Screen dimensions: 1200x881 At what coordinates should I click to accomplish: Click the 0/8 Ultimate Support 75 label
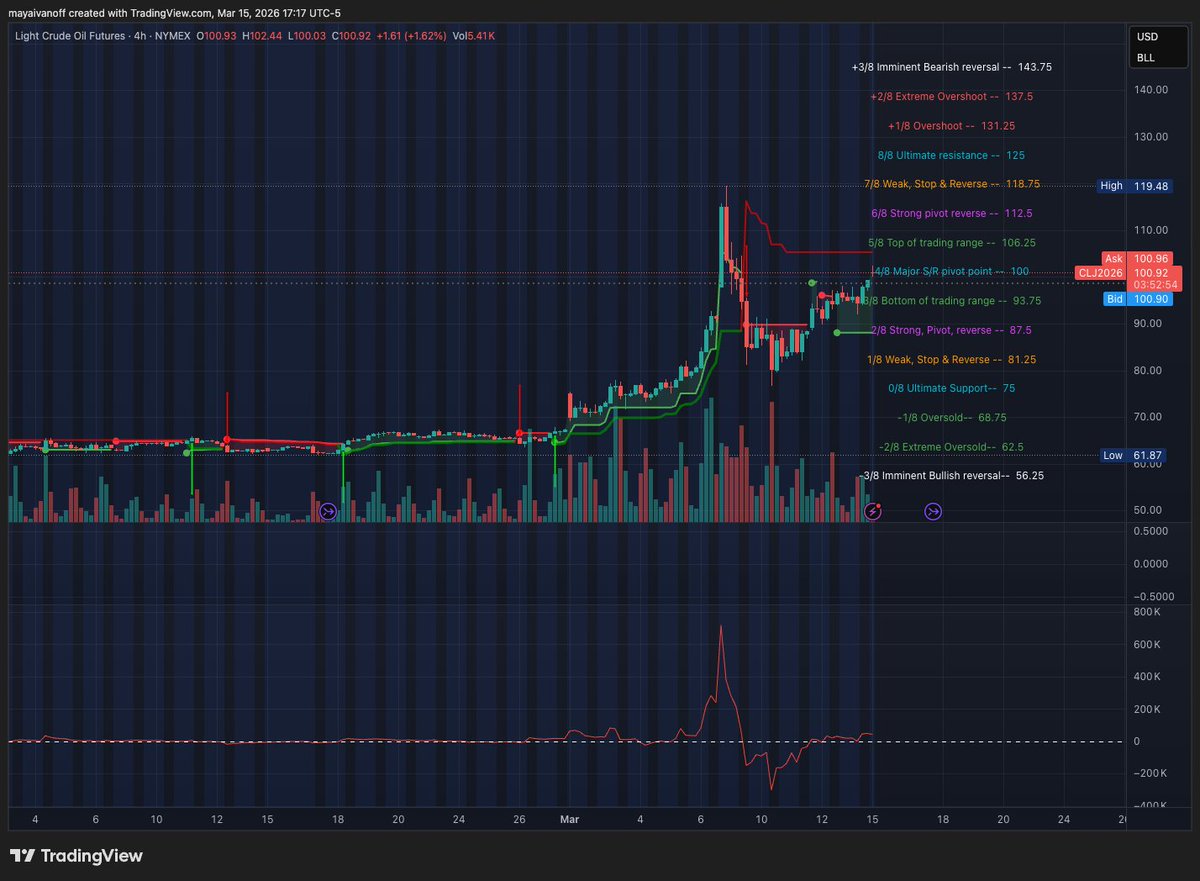point(952,388)
